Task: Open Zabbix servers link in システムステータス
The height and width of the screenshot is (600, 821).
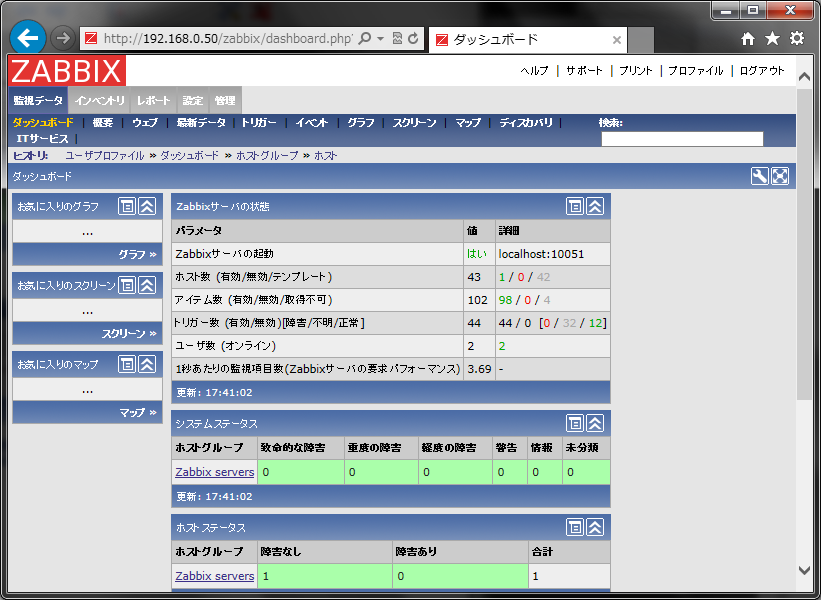Action: (x=215, y=472)
